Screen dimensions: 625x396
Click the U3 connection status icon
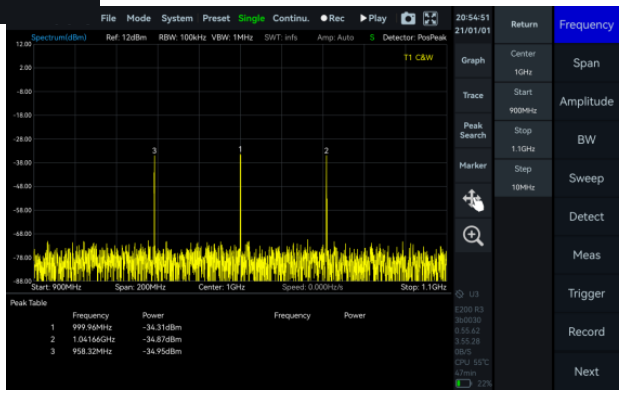tap(460, 294)
